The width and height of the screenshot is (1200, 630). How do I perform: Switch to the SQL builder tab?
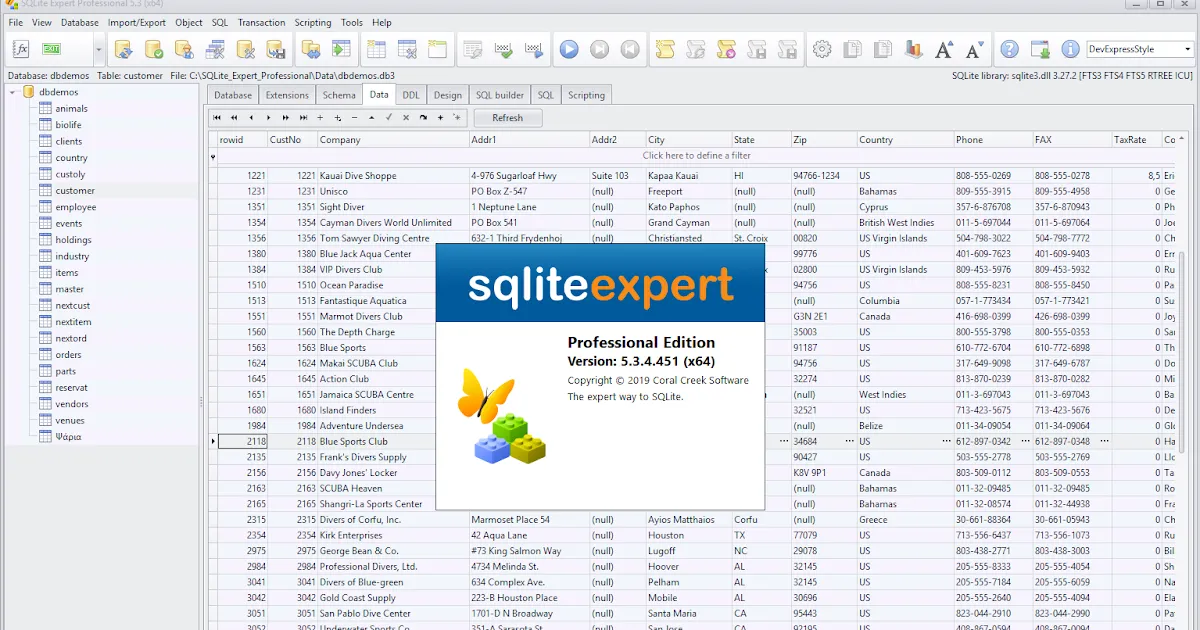pyautogui.click(x=499, y=95)
